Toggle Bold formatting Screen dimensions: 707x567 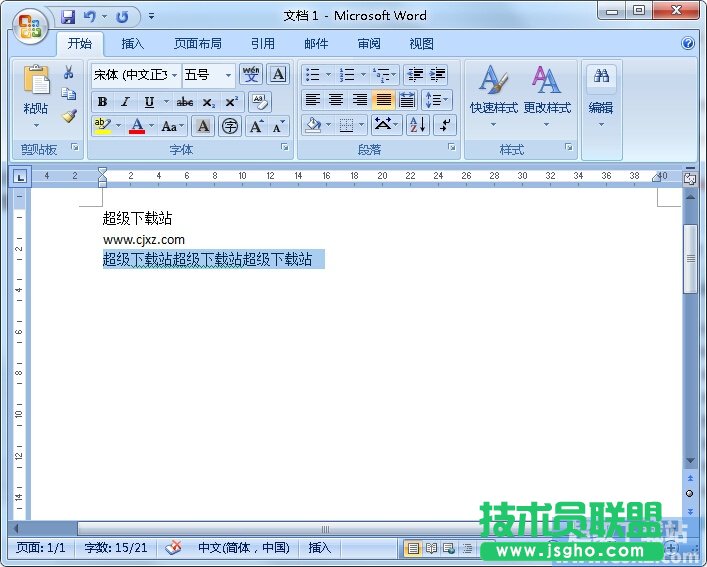102,101
